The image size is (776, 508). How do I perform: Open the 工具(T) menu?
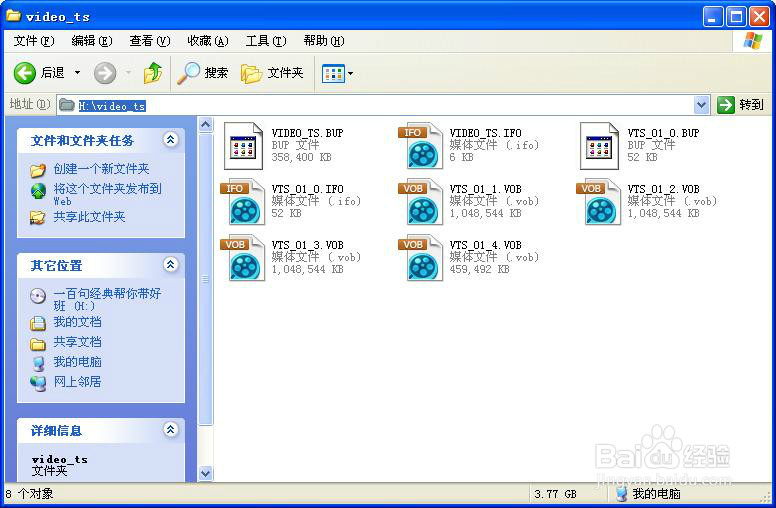tap(266, 41)
